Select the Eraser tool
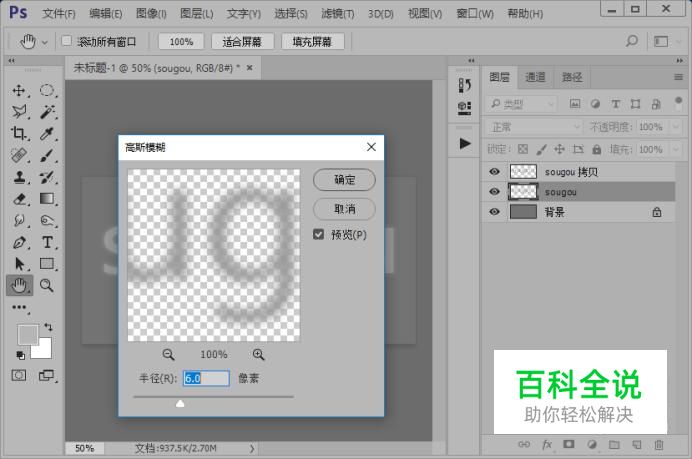 coord(19,199)
